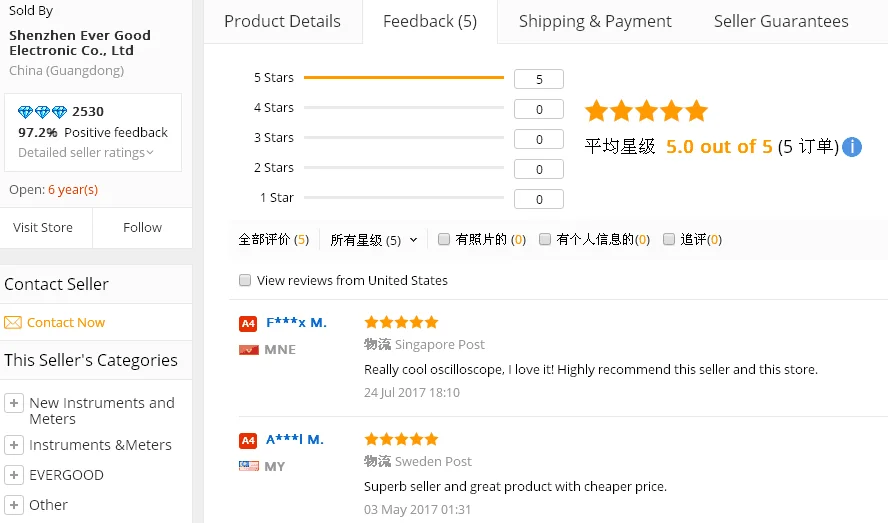This screenshot has height=523, width=888.
Task: Toggle the additional feedback 追评 checkbox
Action: click(x=669, y=239)
